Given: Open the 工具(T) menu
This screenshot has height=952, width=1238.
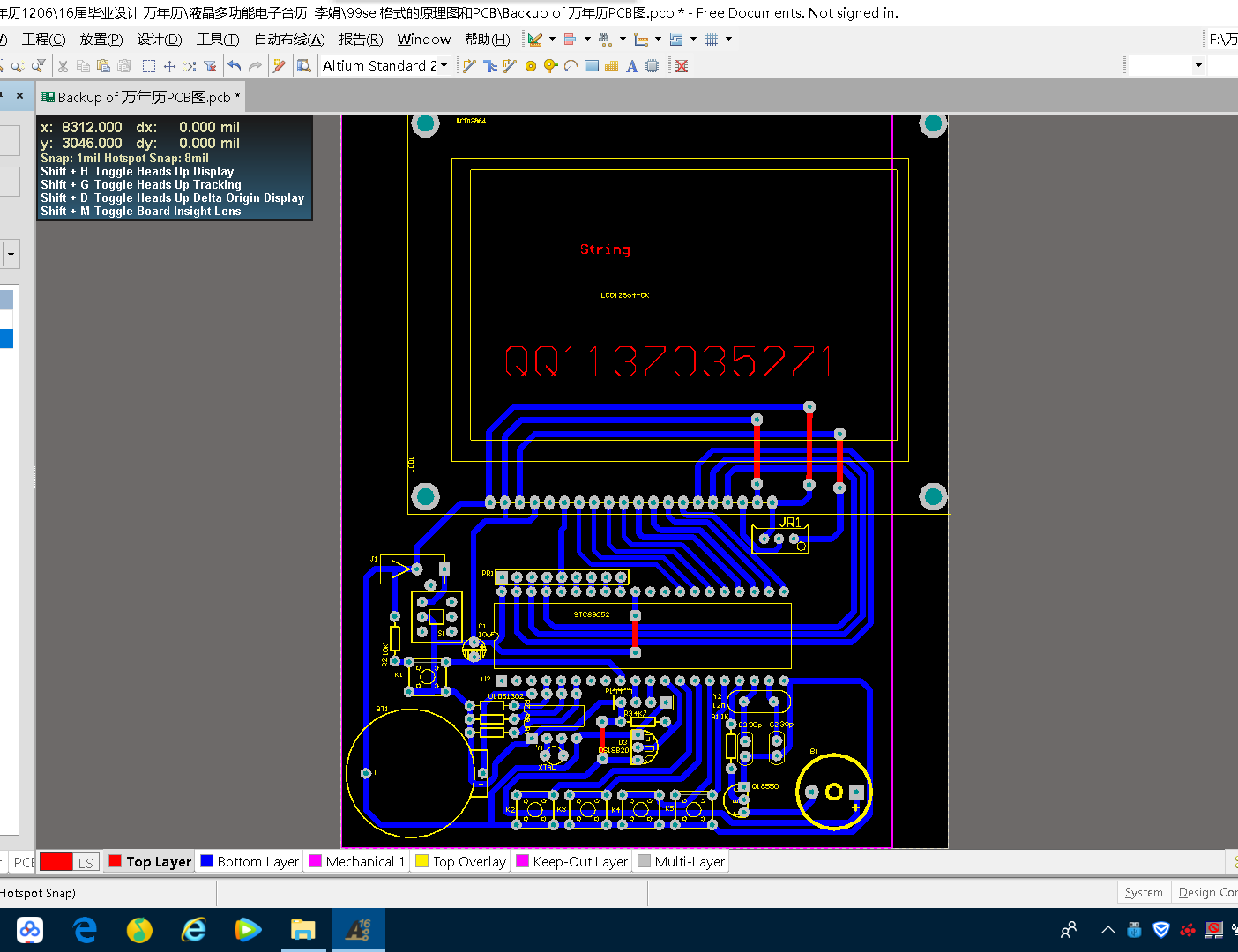Looking at the screenshot, I should (218, 40).
